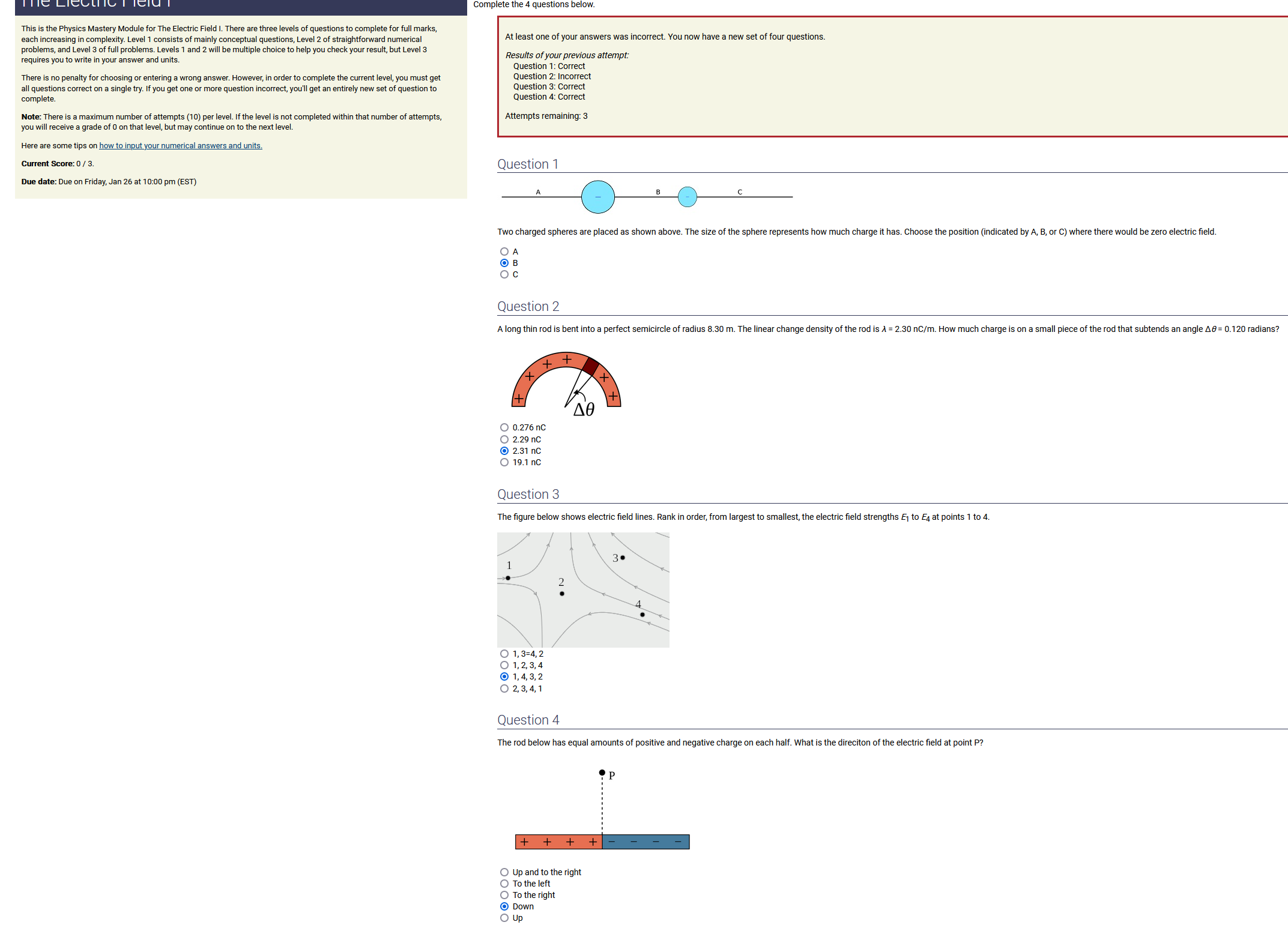Viewport: 1288px width, 934px height.
Task: Pick ranking option 1, 4, 3, 2
Action: click(x=504, y=676)
